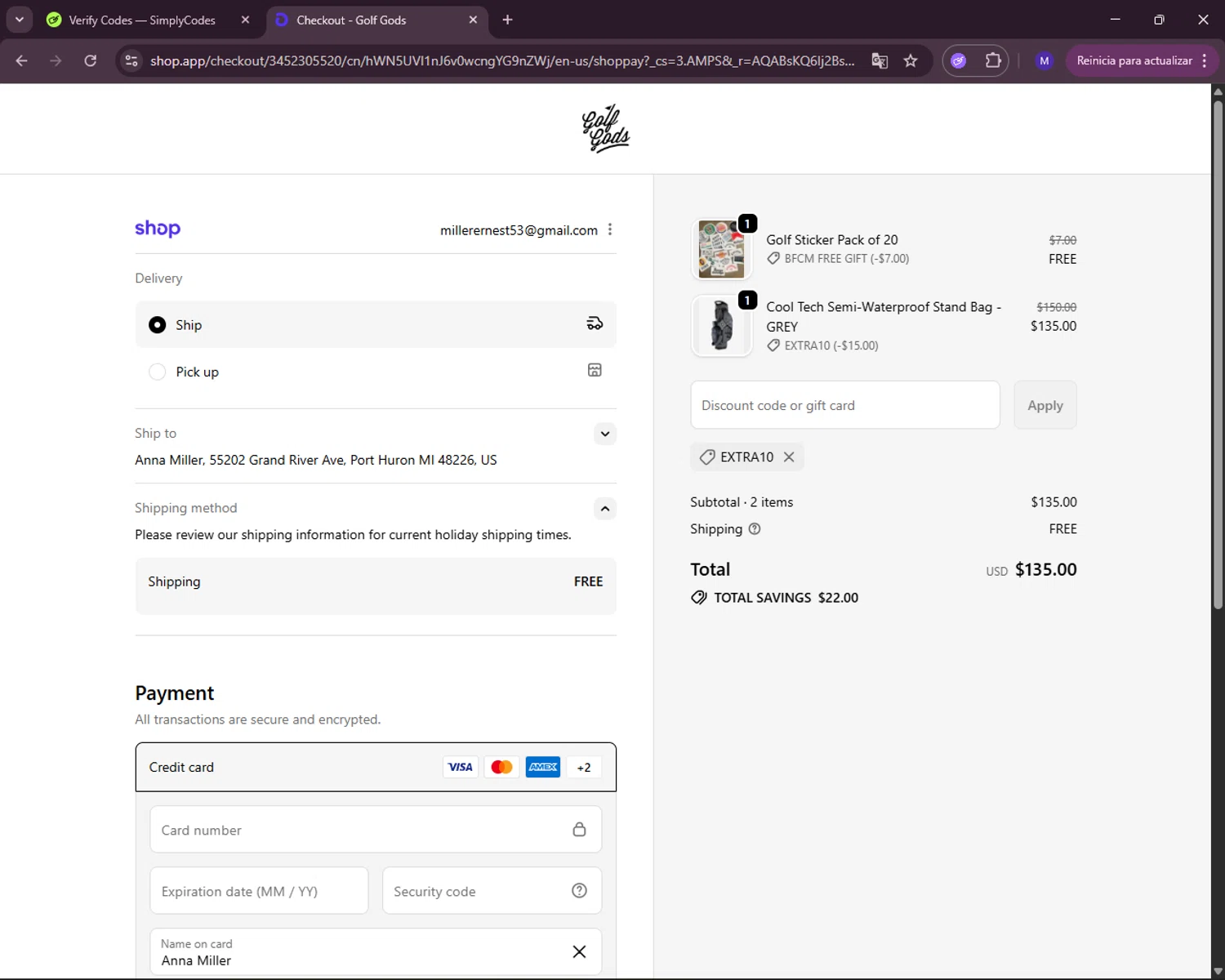Select the Credit card payment option
The image size is (1225, 980).
click(x=376, y=767)
